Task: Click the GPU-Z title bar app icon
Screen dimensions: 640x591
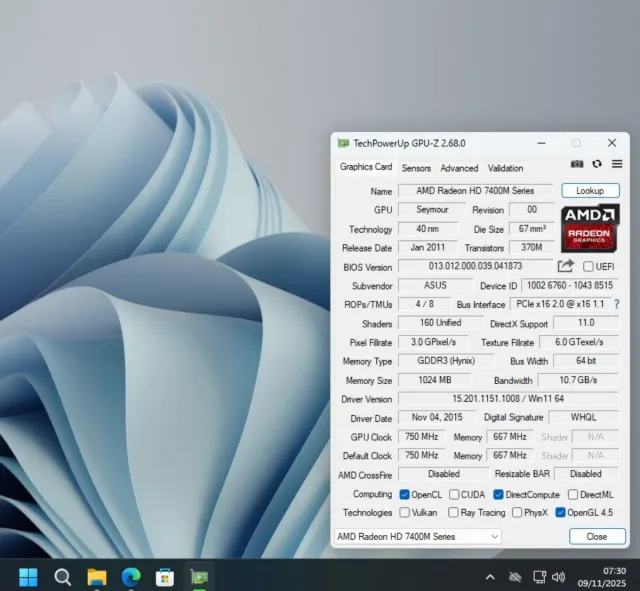Action: click(343, 143)
